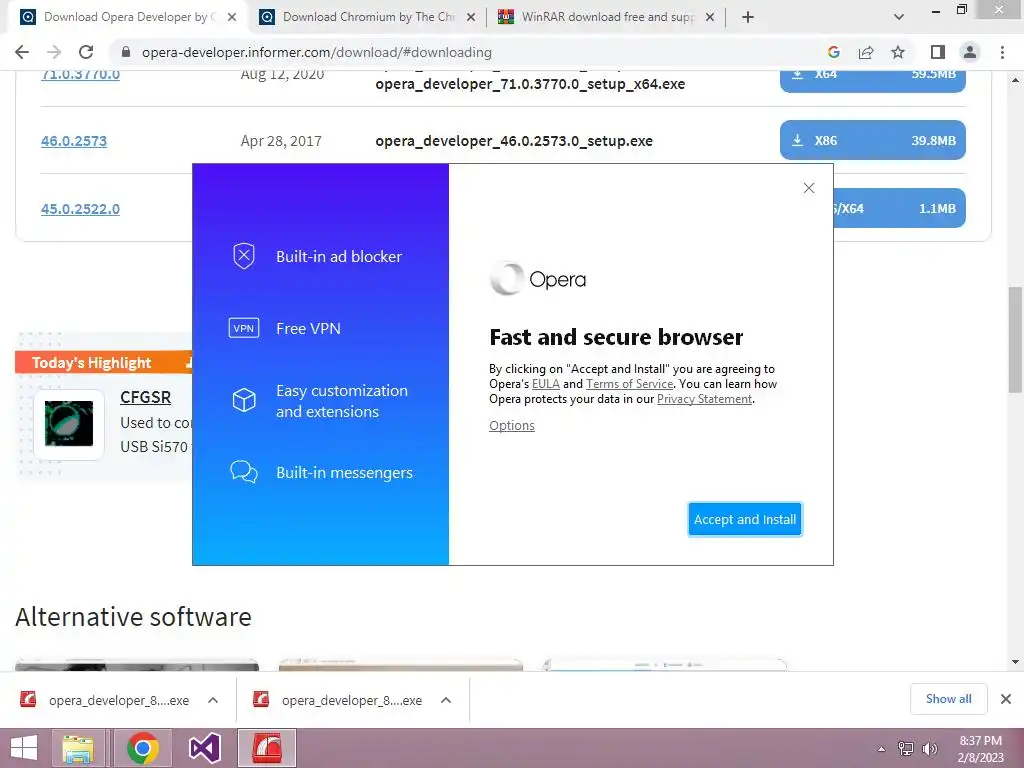This screenshot has width=1024, height=768.
Task: Click the address bar URL
Action: [317, 52]
